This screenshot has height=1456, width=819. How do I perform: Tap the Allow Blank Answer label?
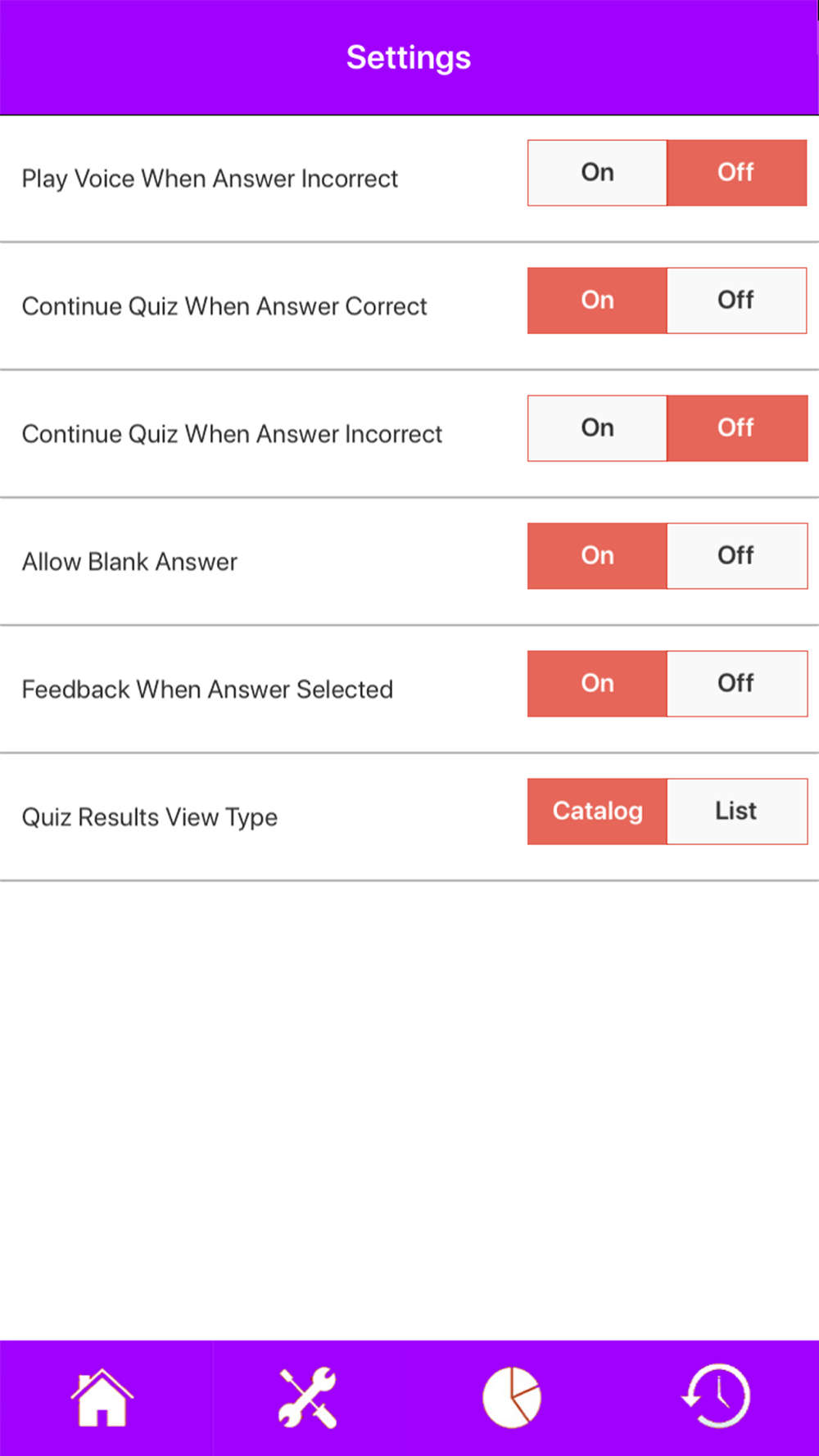129,562
